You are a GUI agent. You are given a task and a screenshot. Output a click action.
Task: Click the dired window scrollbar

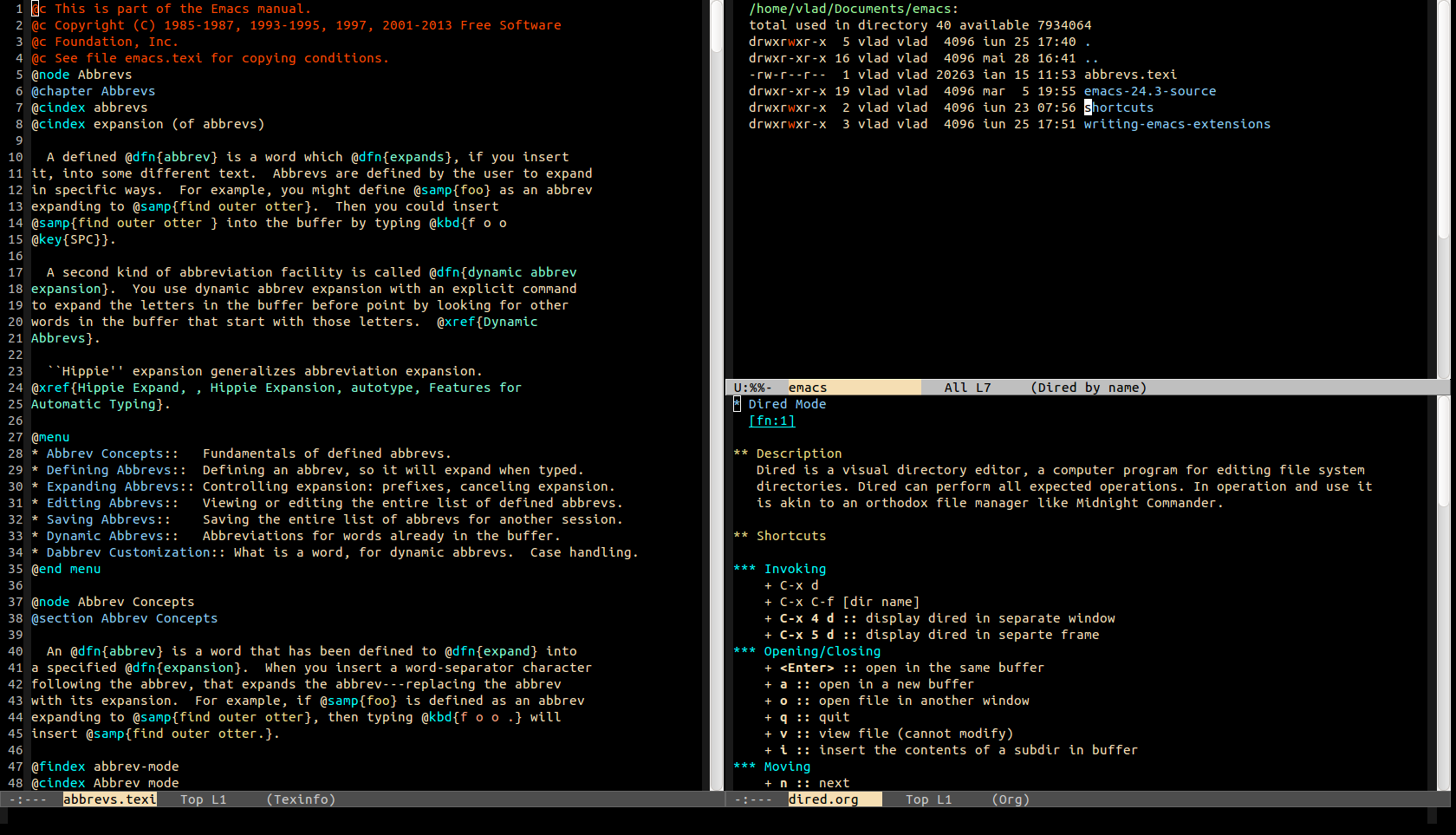pos(1444,189)
